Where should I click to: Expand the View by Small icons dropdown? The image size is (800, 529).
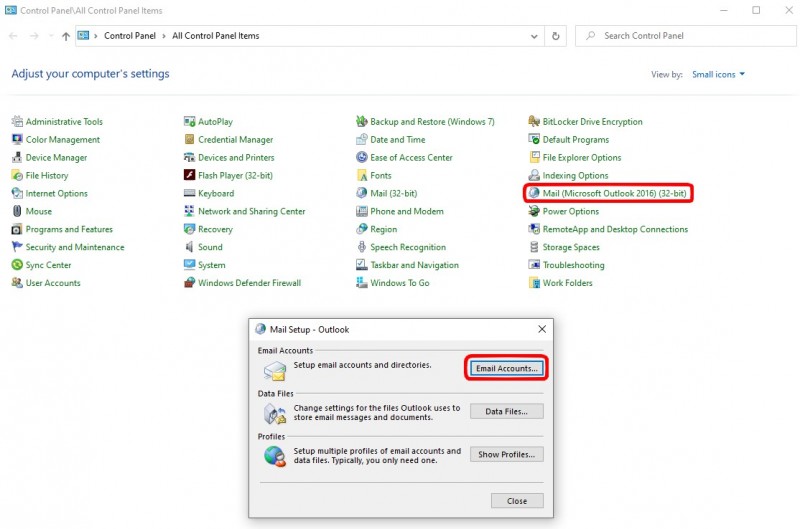tap(716, 74)
